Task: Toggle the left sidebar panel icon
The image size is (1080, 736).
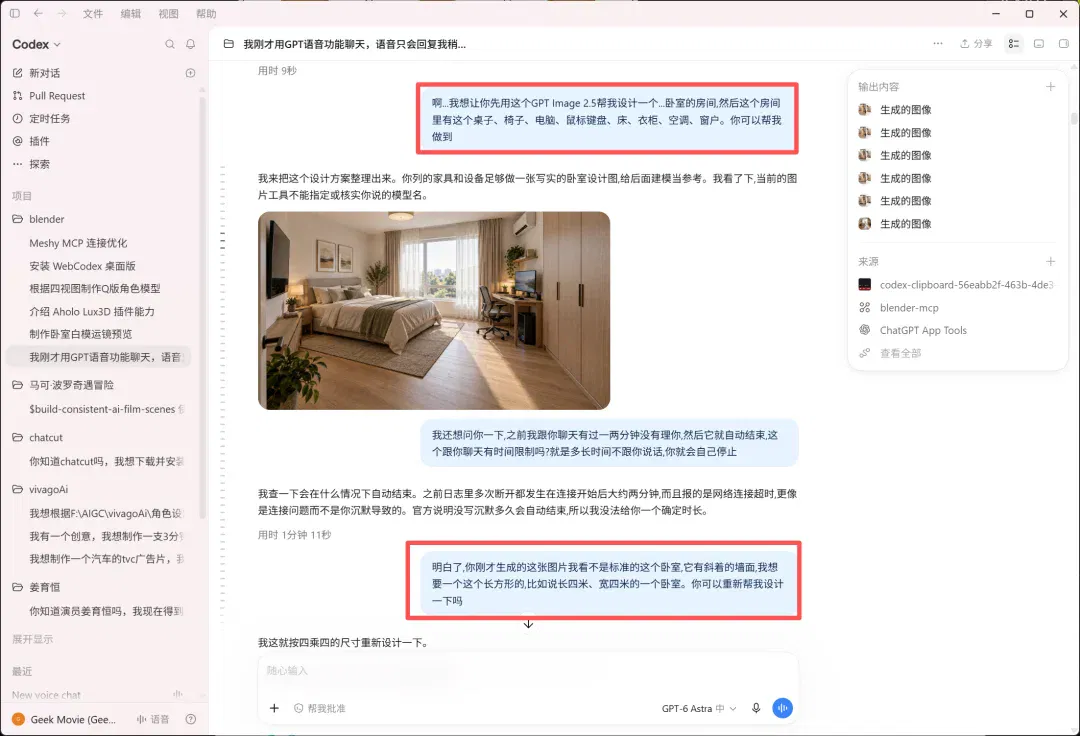Action: pos(14,13)
